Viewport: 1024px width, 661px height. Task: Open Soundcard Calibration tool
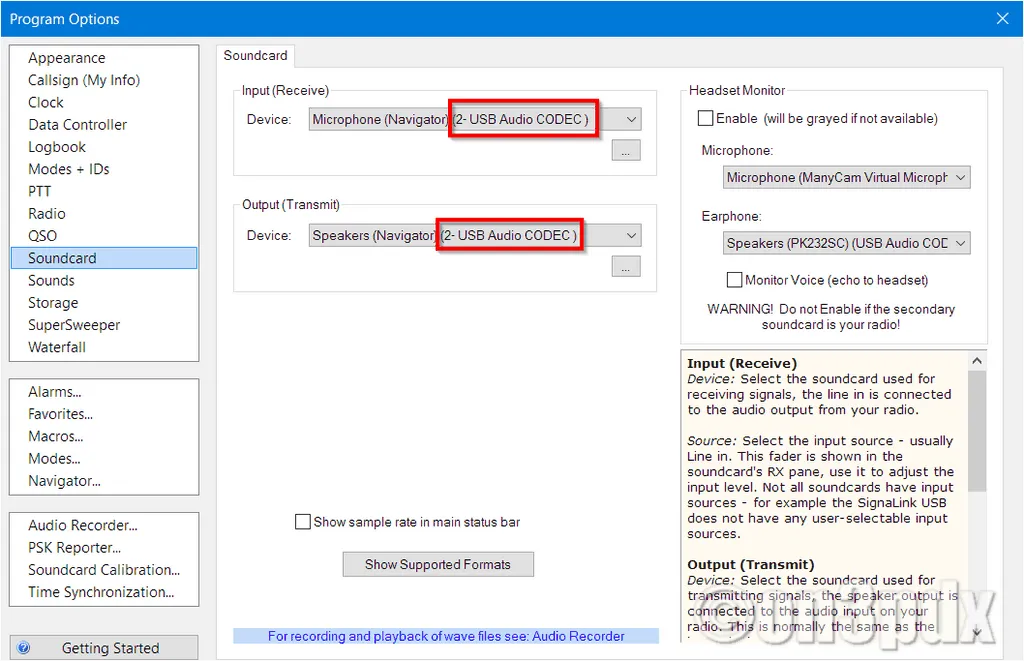(104, 570)
